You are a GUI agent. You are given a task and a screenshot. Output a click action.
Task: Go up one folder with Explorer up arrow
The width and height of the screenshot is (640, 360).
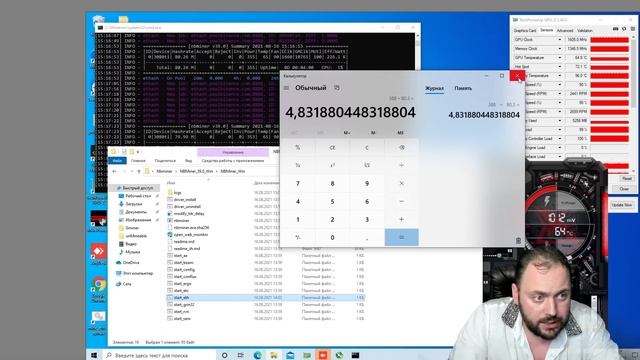pyautogui.click(x=139, y=171)
